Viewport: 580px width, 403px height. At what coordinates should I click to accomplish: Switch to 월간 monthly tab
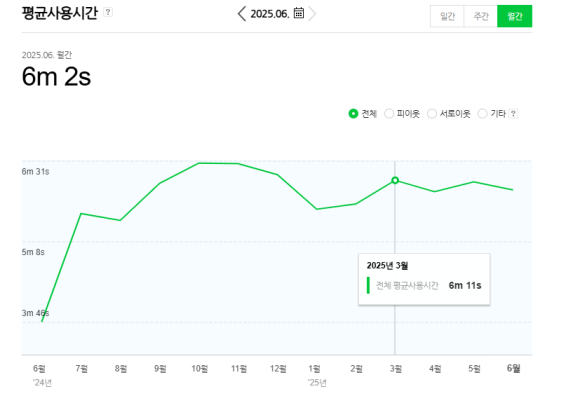[515, 16]
